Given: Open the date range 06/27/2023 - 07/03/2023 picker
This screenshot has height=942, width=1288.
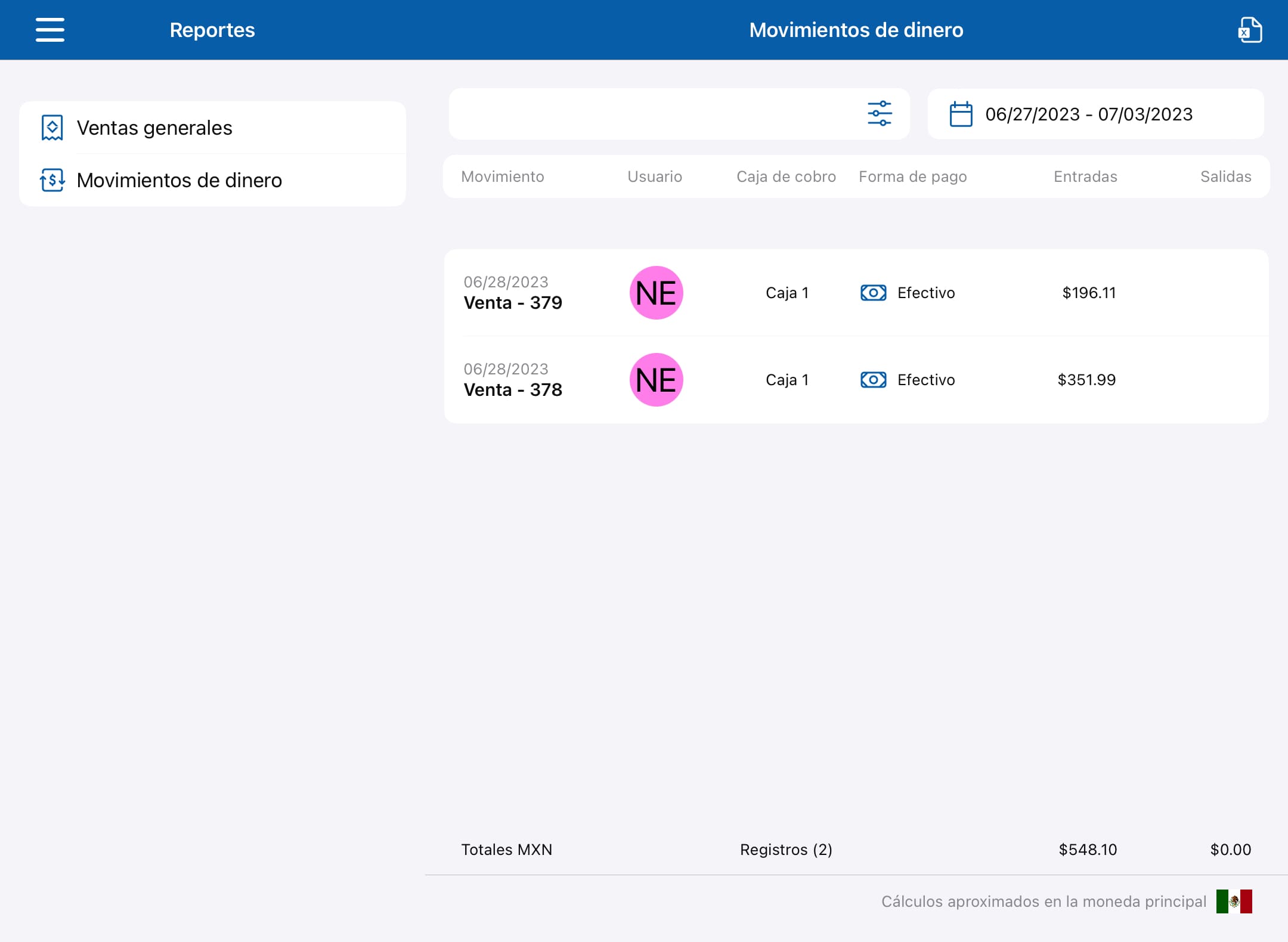Looking at the screenshot, I should tap(1095, 114).
